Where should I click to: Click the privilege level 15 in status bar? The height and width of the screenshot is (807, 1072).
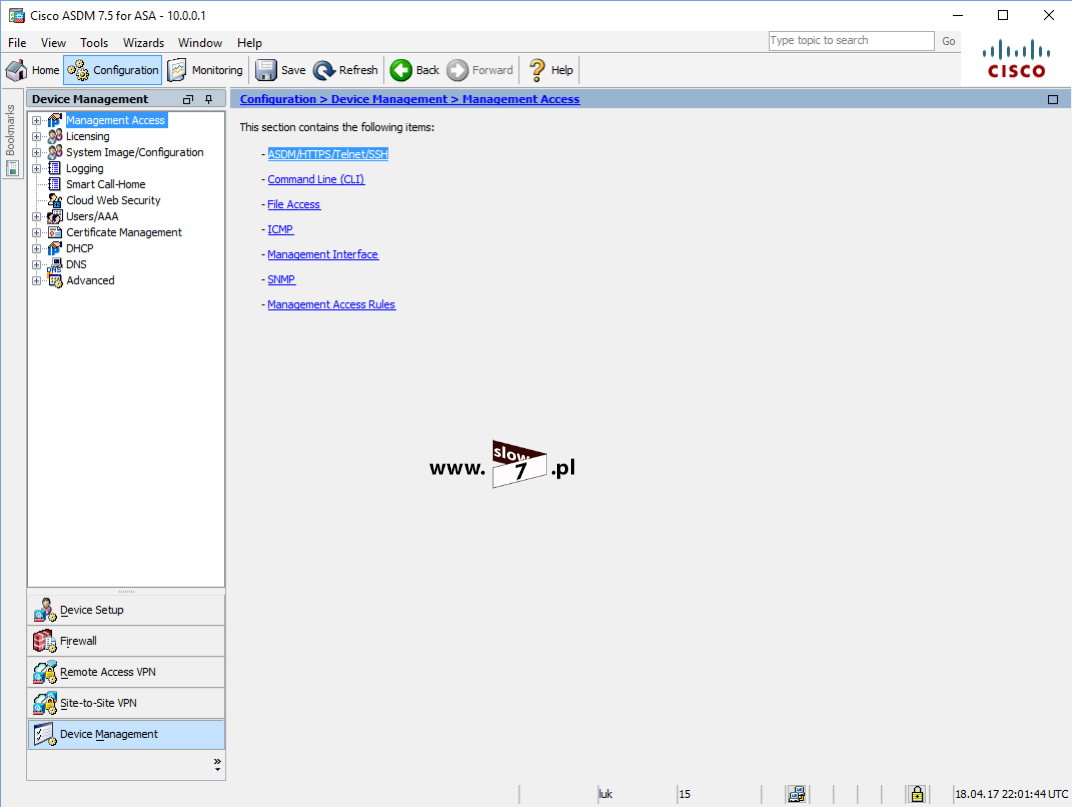tap(684, 794)
